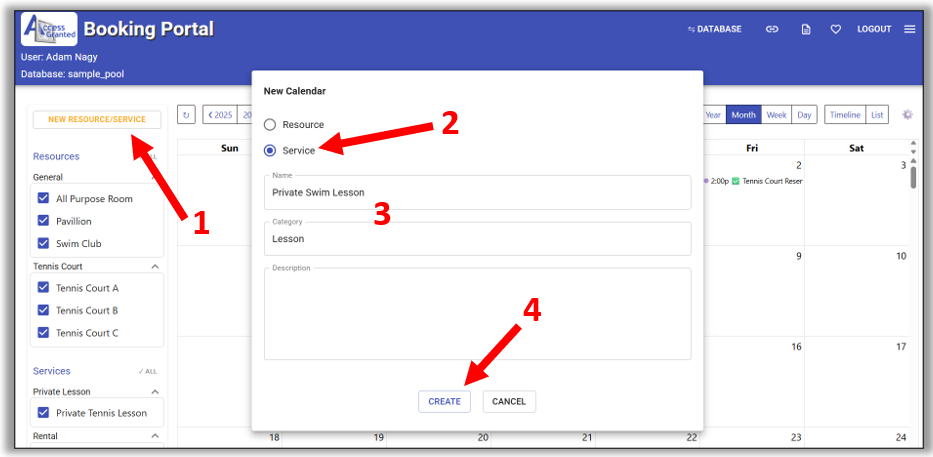
Task: Click the calendar vertical scrollbar
Action: point(913,177)
